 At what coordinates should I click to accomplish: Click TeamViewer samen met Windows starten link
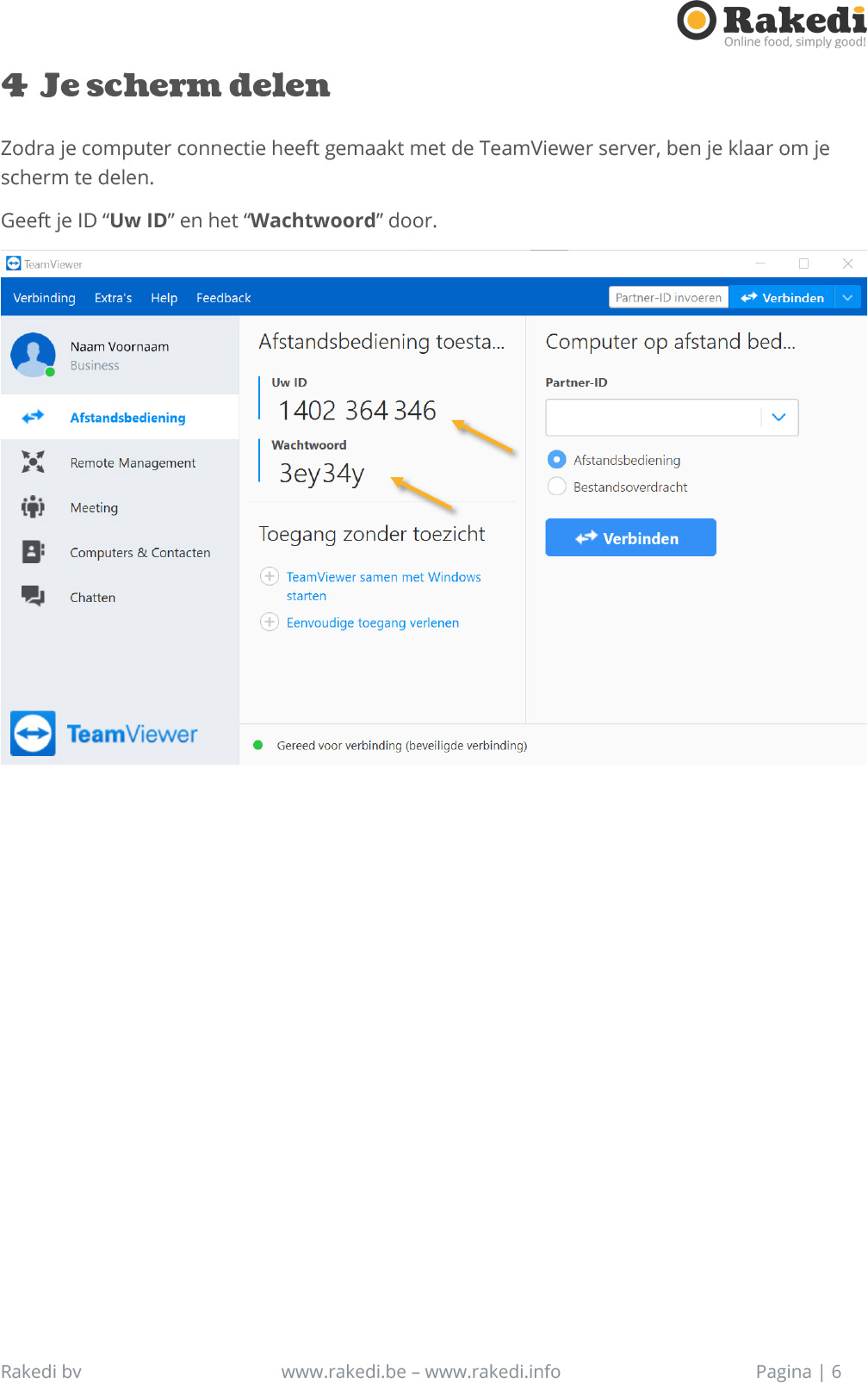tap(383, 586)
